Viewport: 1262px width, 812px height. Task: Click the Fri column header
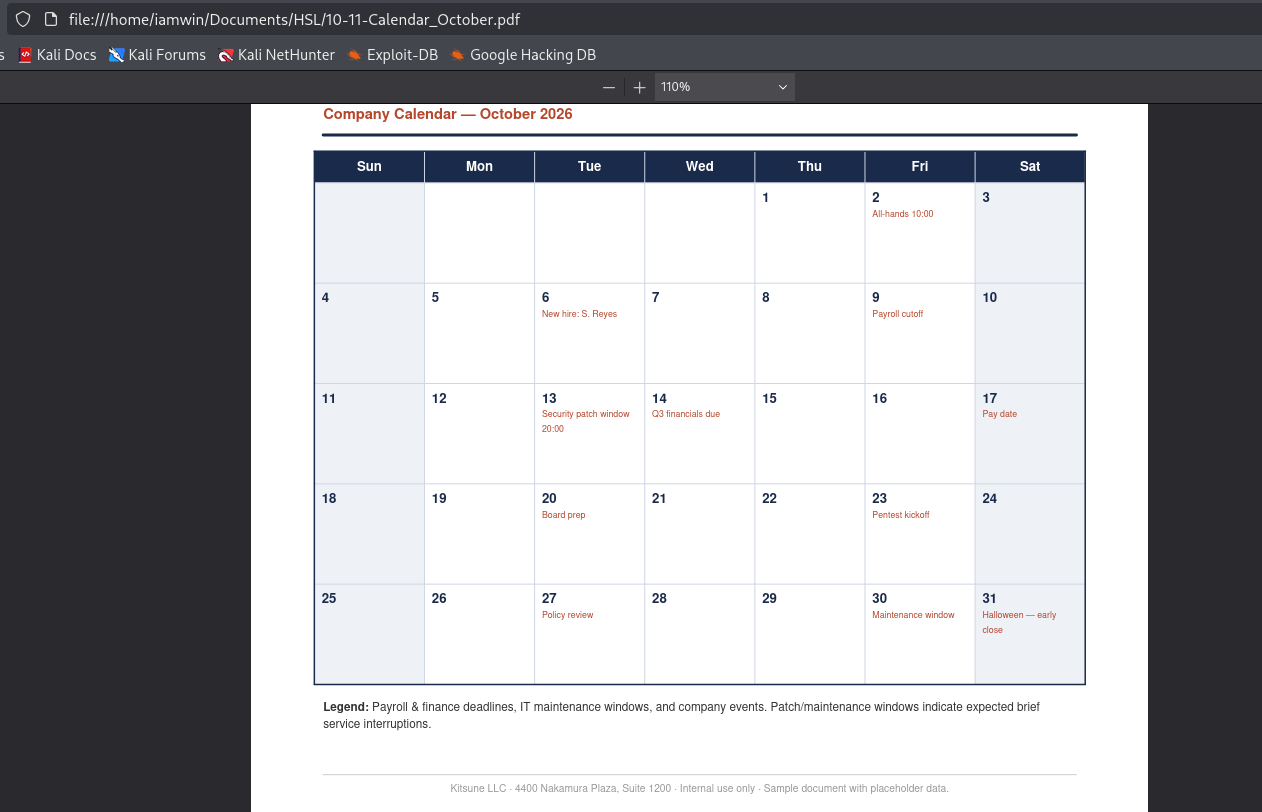coord(920,166)
